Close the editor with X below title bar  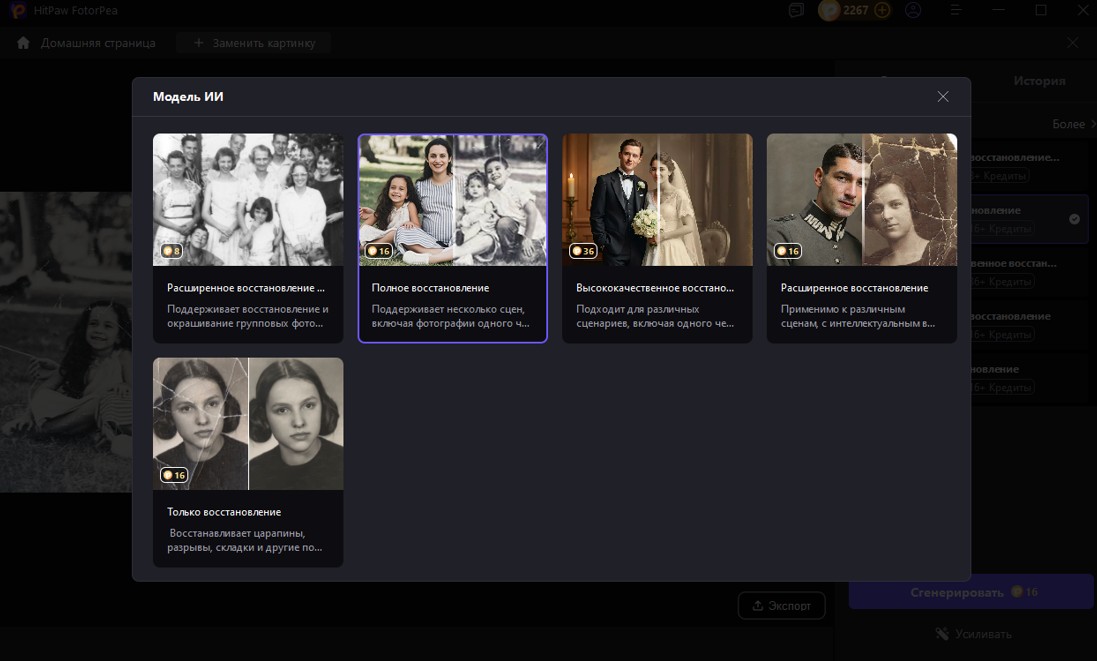point(1073,43)
